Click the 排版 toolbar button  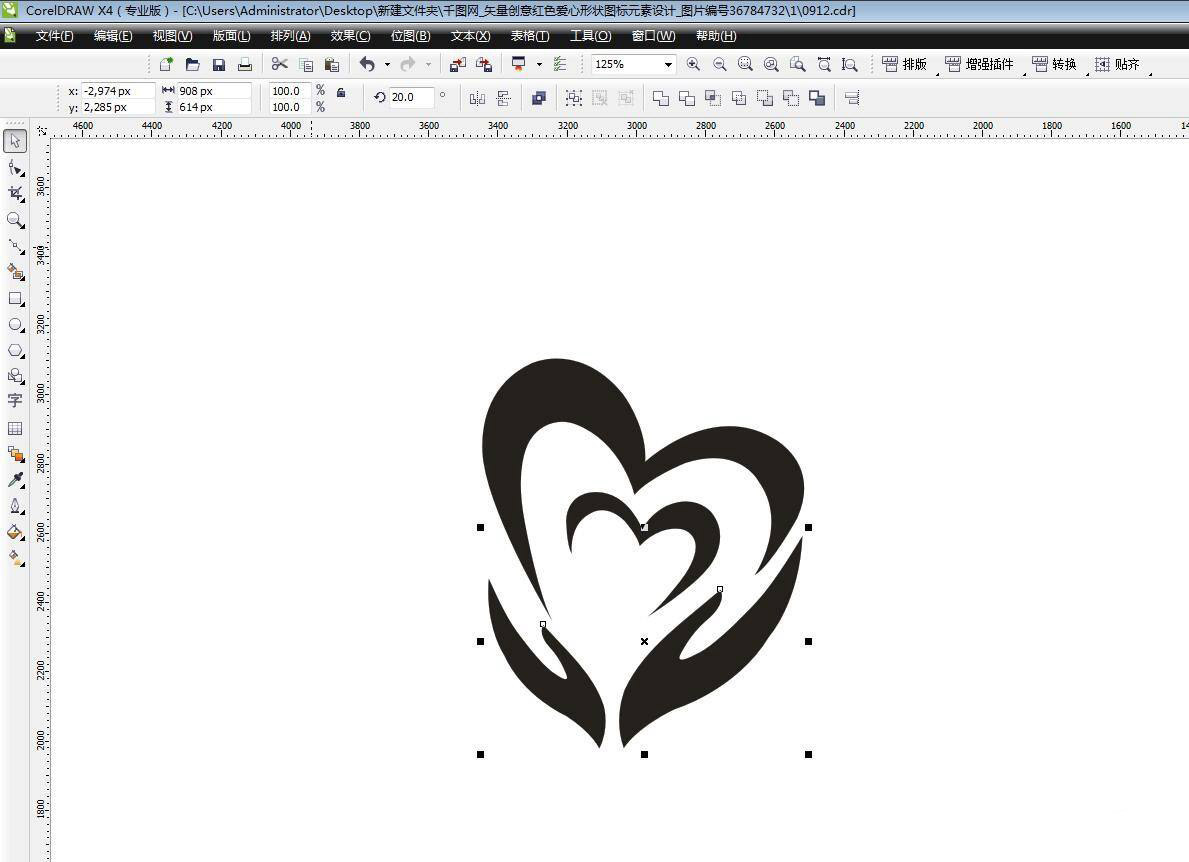[x=905, y=64]
